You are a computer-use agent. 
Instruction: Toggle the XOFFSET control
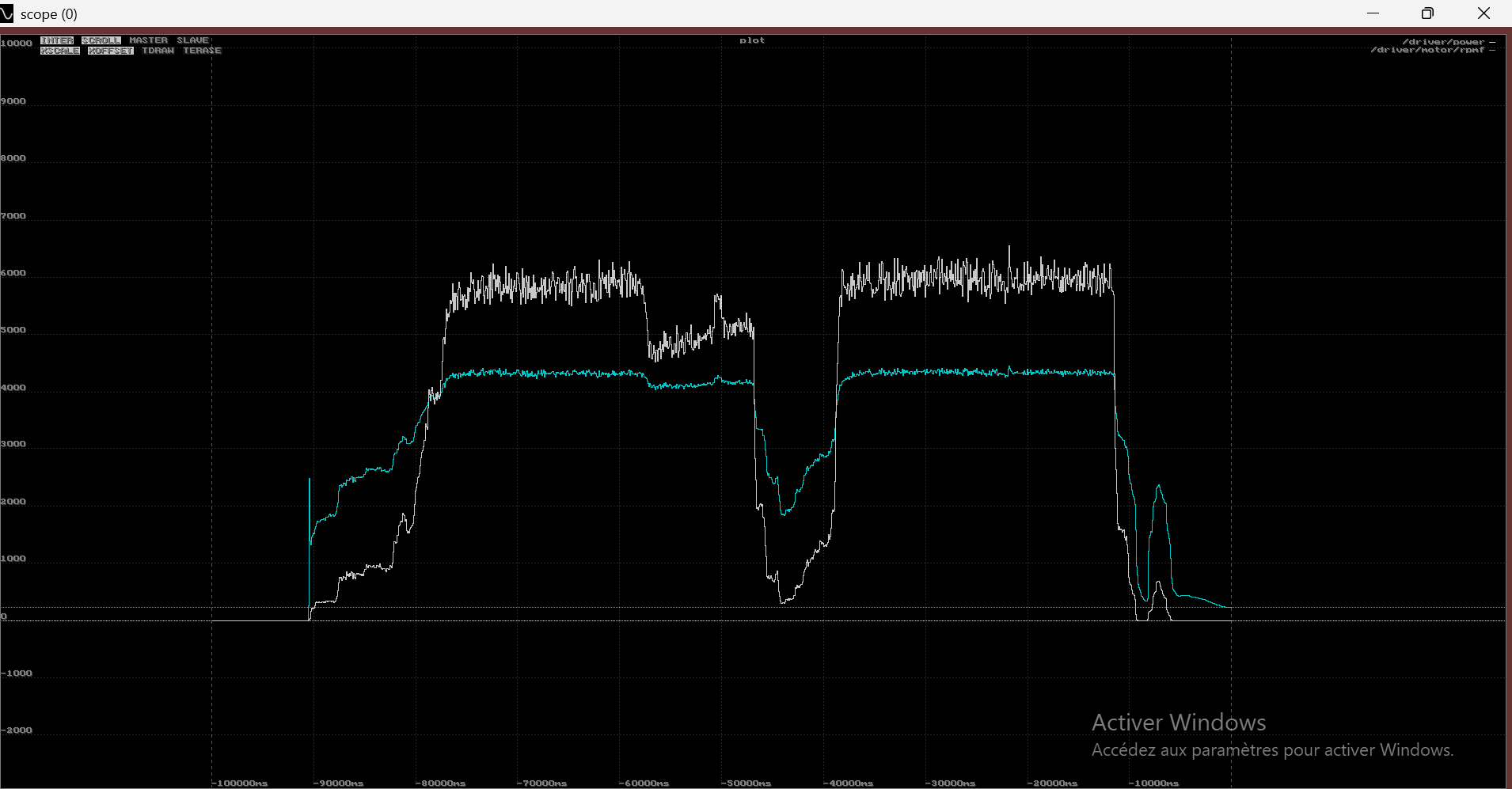[111, 51]
